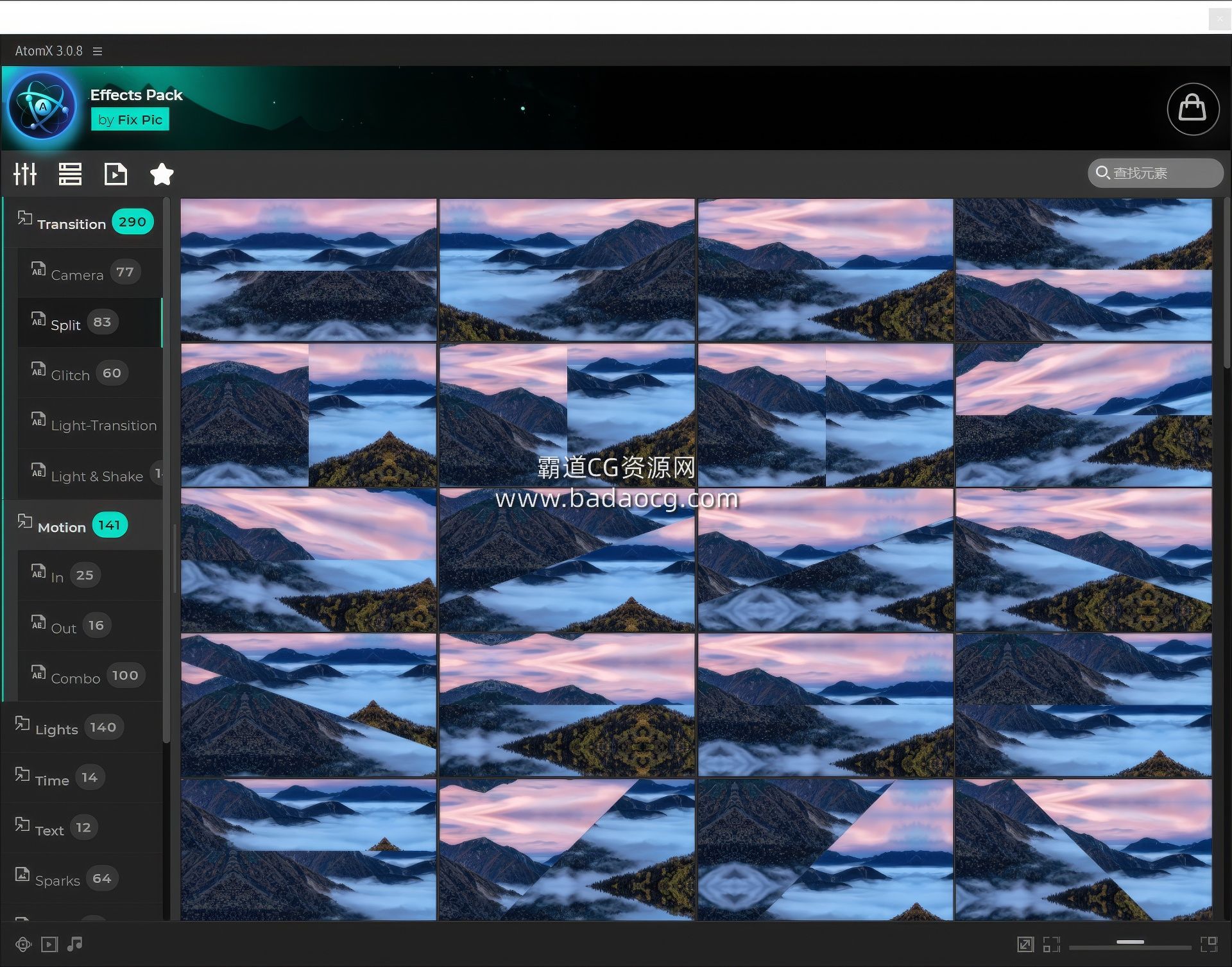Select the third thumbnail in second row

coord(825,415)
